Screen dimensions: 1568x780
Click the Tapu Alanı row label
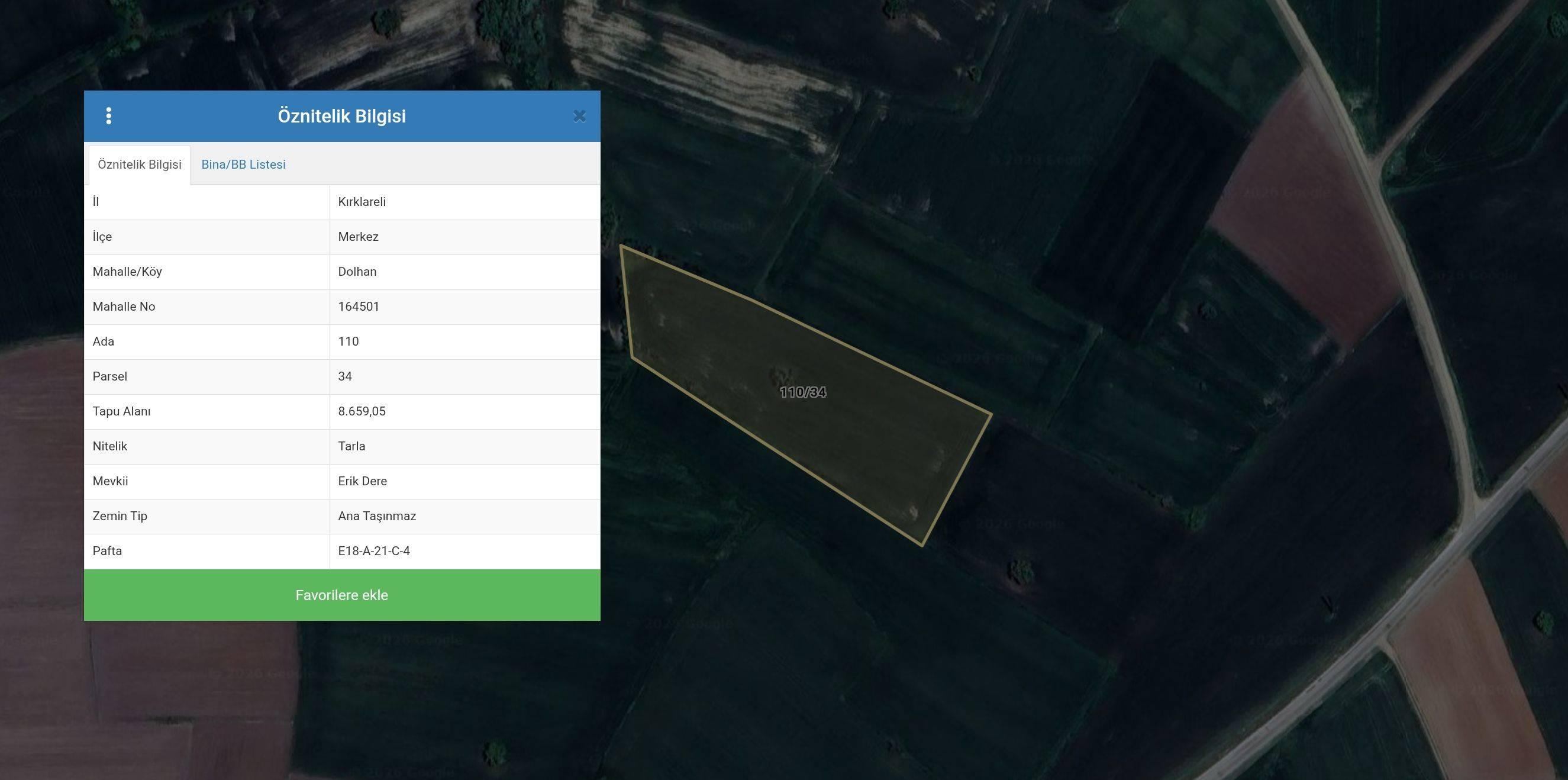pyautogui.click(x=121, y=411)
